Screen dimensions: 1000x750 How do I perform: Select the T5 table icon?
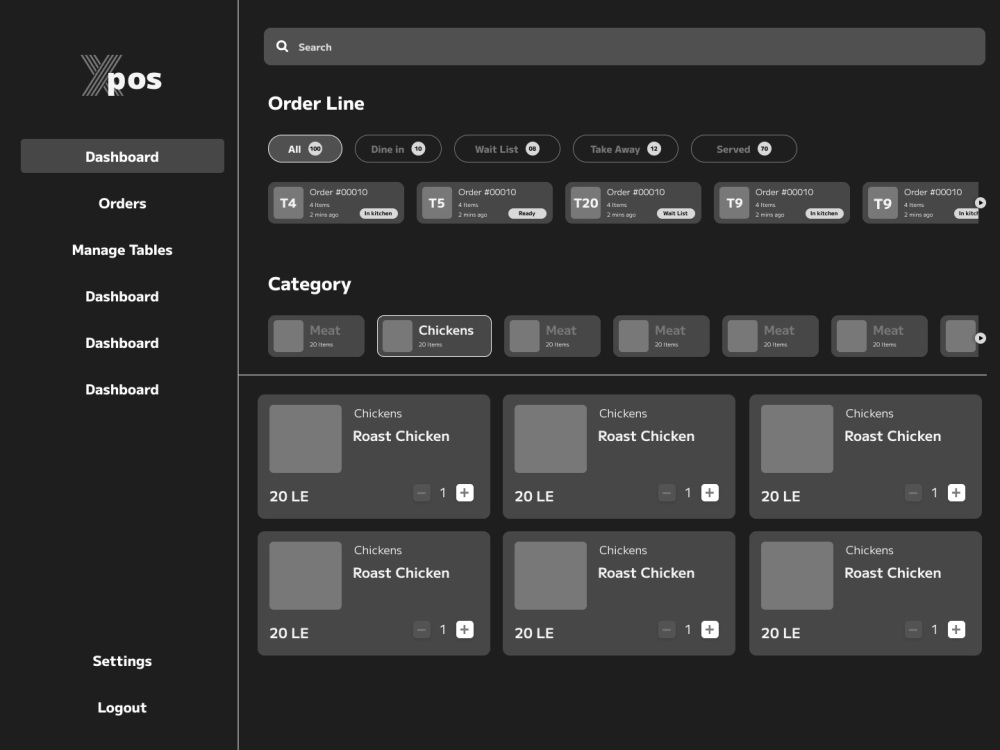pos(436,202)
